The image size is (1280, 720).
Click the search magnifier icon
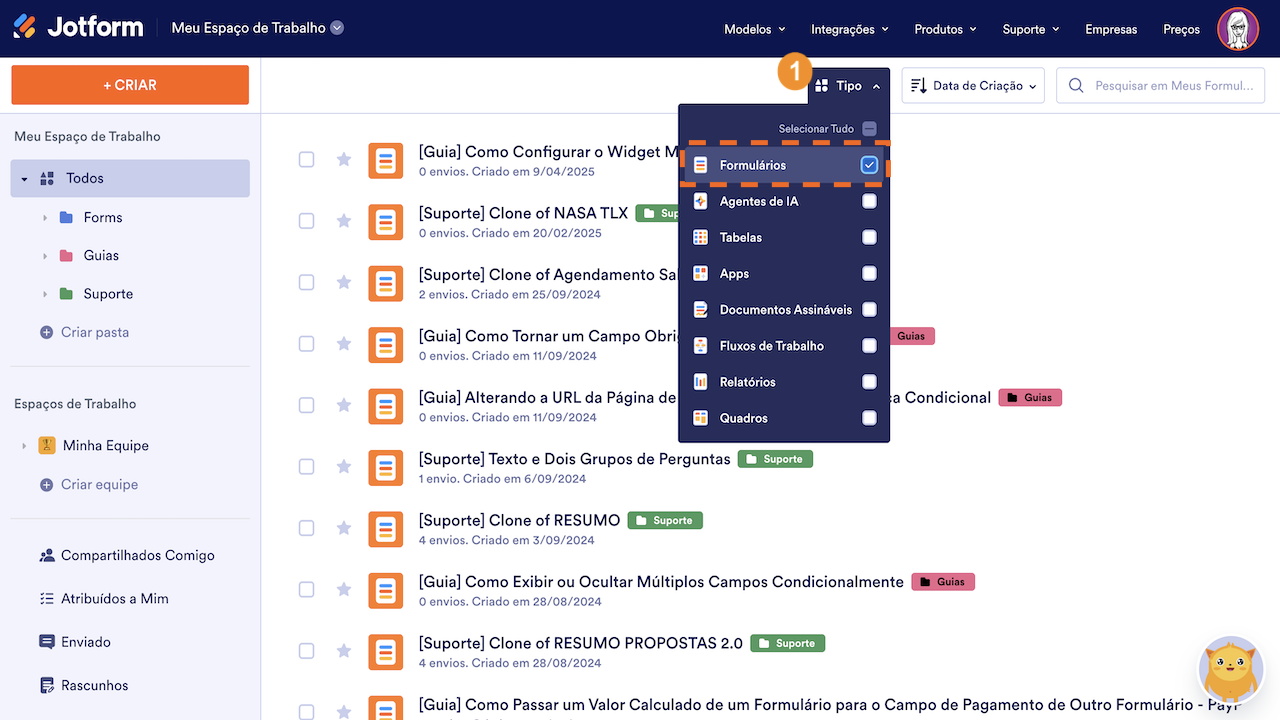coord(1076,86)
